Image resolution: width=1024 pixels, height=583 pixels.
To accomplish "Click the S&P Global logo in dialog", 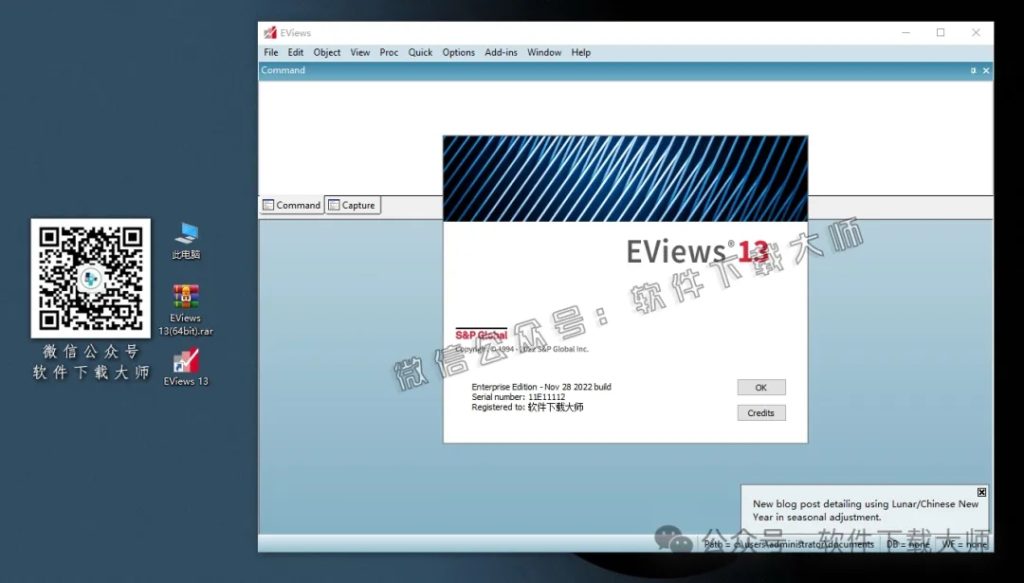I will [480, 332].
